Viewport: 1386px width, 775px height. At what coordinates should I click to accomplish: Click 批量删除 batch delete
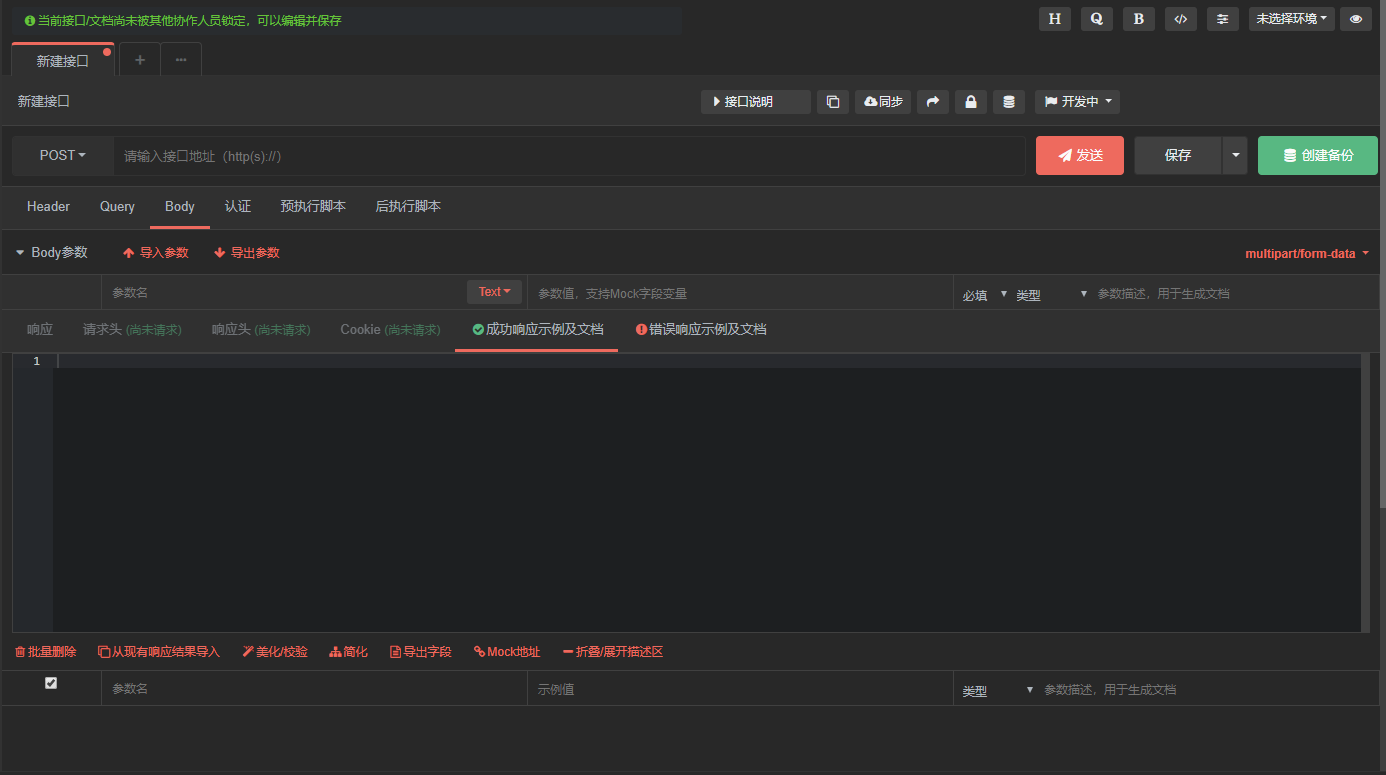45,652
